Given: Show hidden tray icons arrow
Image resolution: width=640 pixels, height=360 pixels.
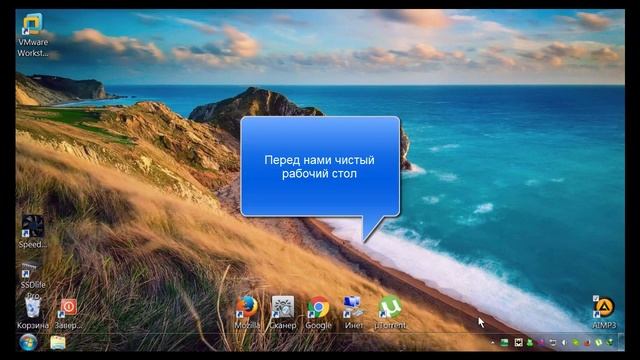Looking at the screenshot, I should (493, 342).
